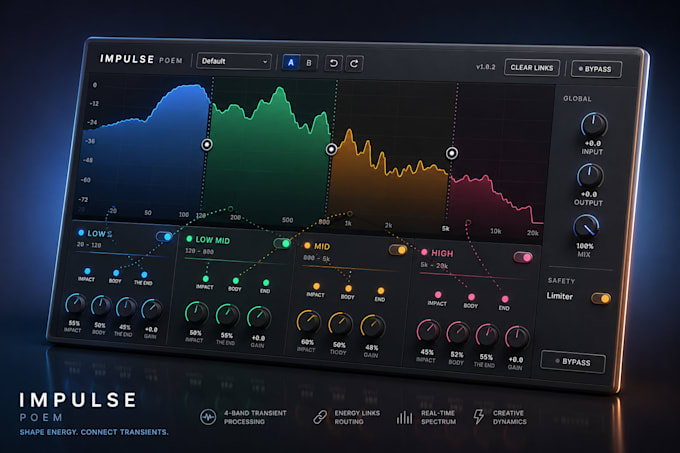The image size is (680, 453).
Task: Click the HIGH band END node dot
Action: (505, 299)
